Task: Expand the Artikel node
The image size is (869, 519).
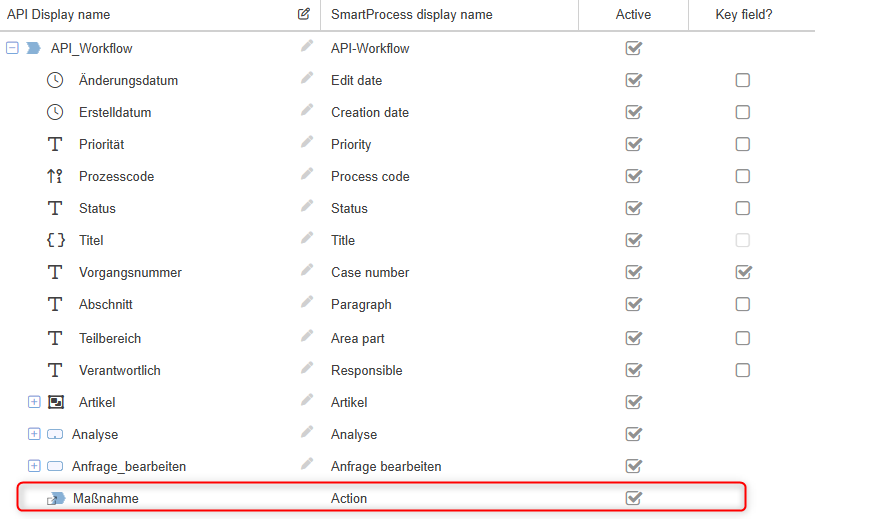Action: click(x=34, y=402)
